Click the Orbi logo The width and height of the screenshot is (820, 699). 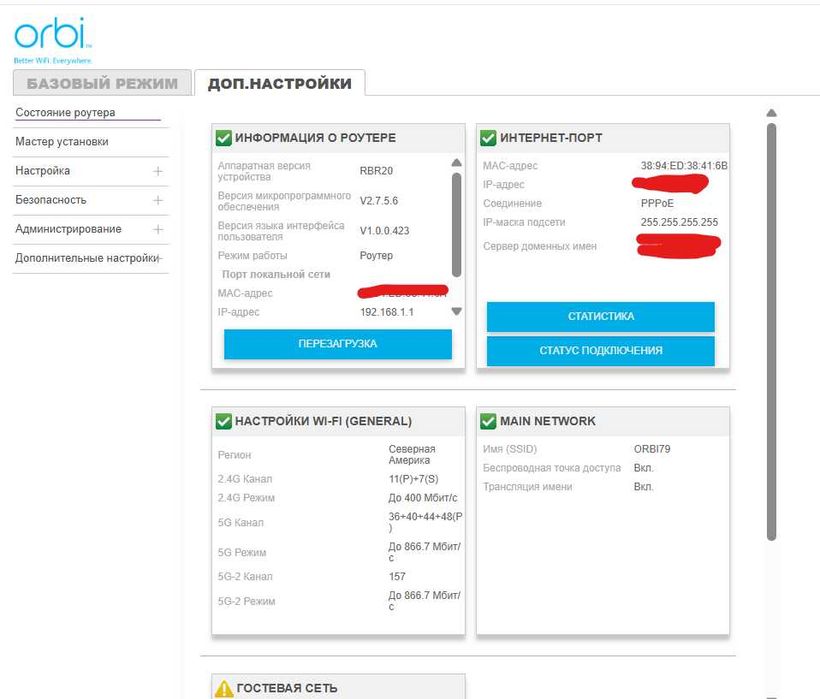coord(52,33)
